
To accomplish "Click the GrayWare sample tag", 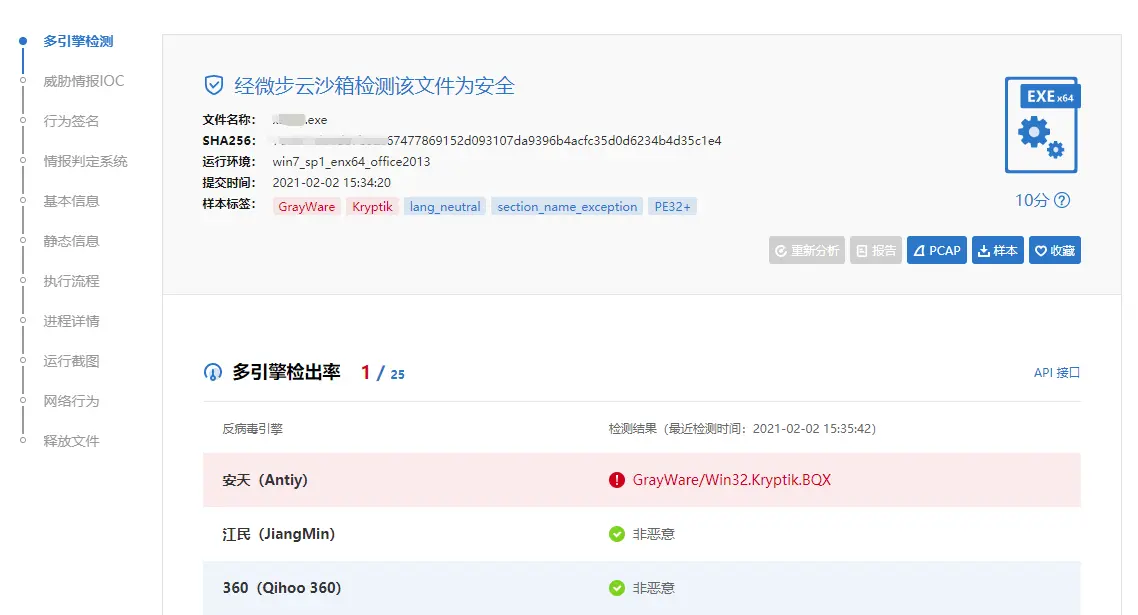I will tap(306, 206).
